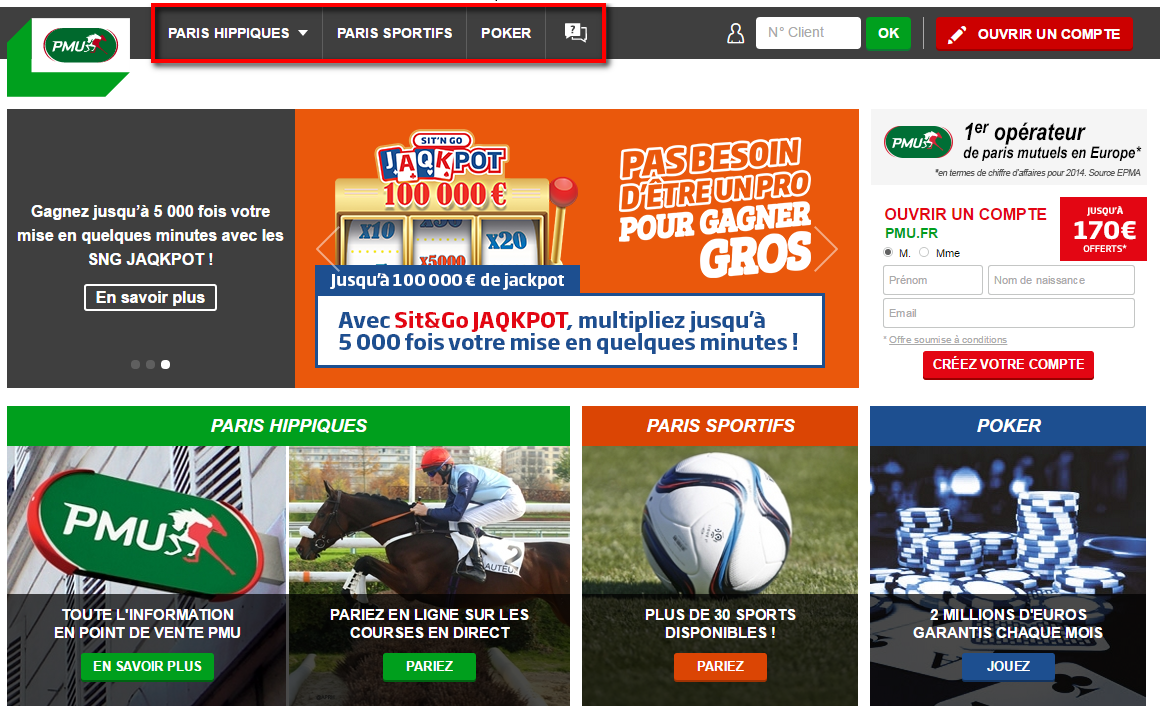The height and width of the screenshot is (728, 1160).
Task: Click the PMU logo in the 1er opérateur banner
Action: 918,142
